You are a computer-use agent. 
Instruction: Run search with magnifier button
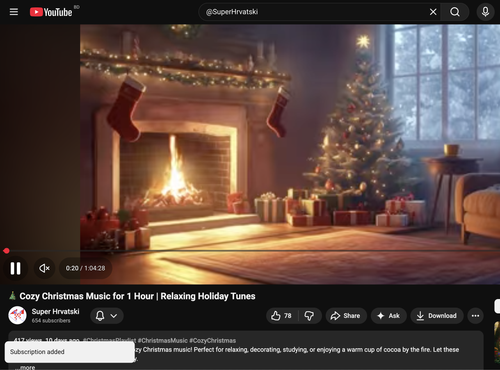(455, 12)
